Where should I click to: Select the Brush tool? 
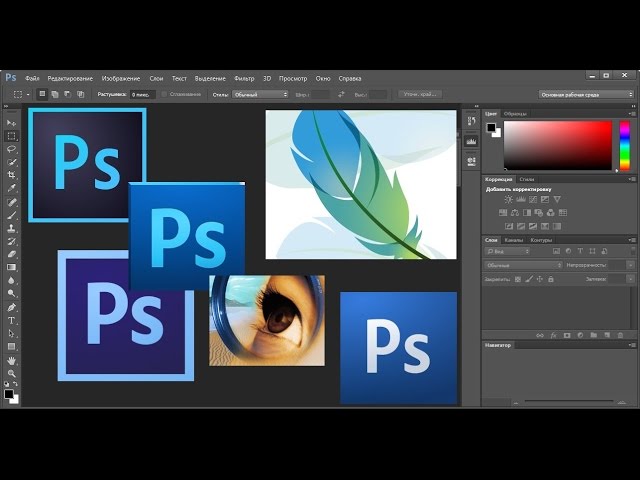tap(11, 216)
